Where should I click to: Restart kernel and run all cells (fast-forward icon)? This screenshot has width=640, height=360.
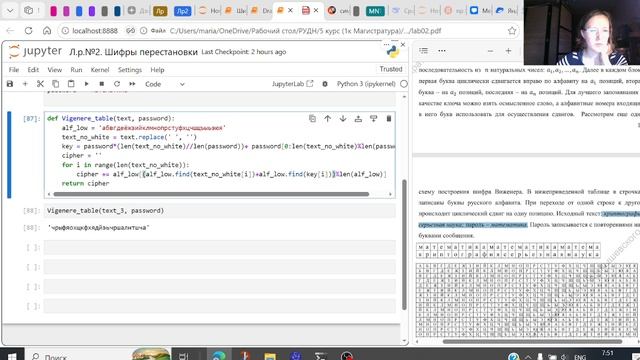[x=132, y=84]
